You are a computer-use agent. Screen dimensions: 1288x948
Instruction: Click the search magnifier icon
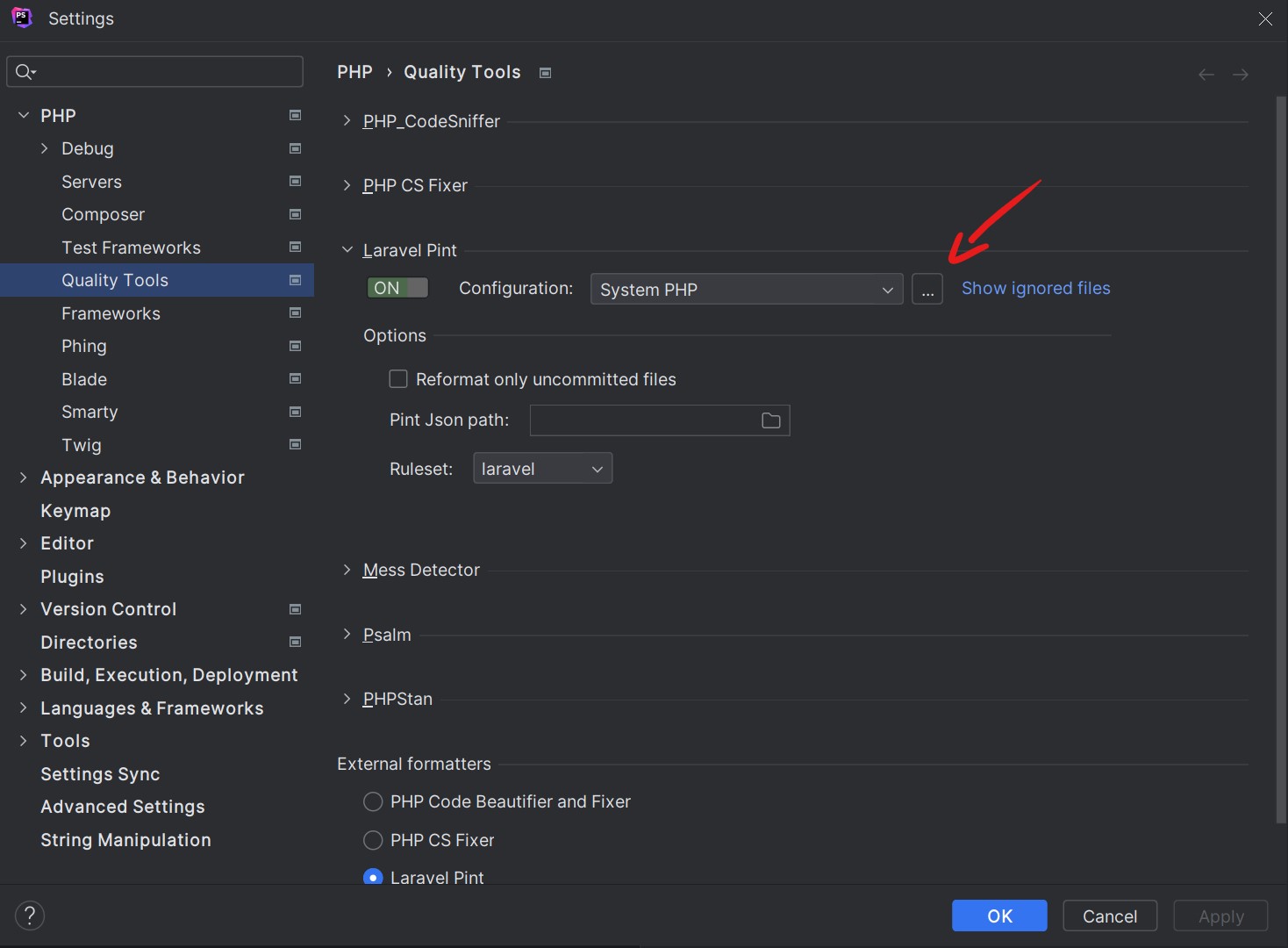tap(25, 72)
